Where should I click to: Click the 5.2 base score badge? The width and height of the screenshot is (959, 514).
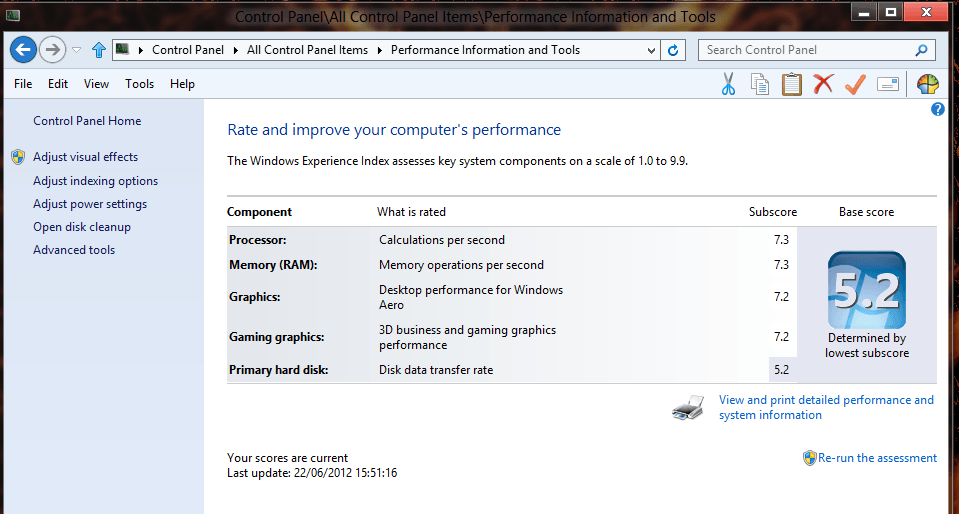click(867, 290)
